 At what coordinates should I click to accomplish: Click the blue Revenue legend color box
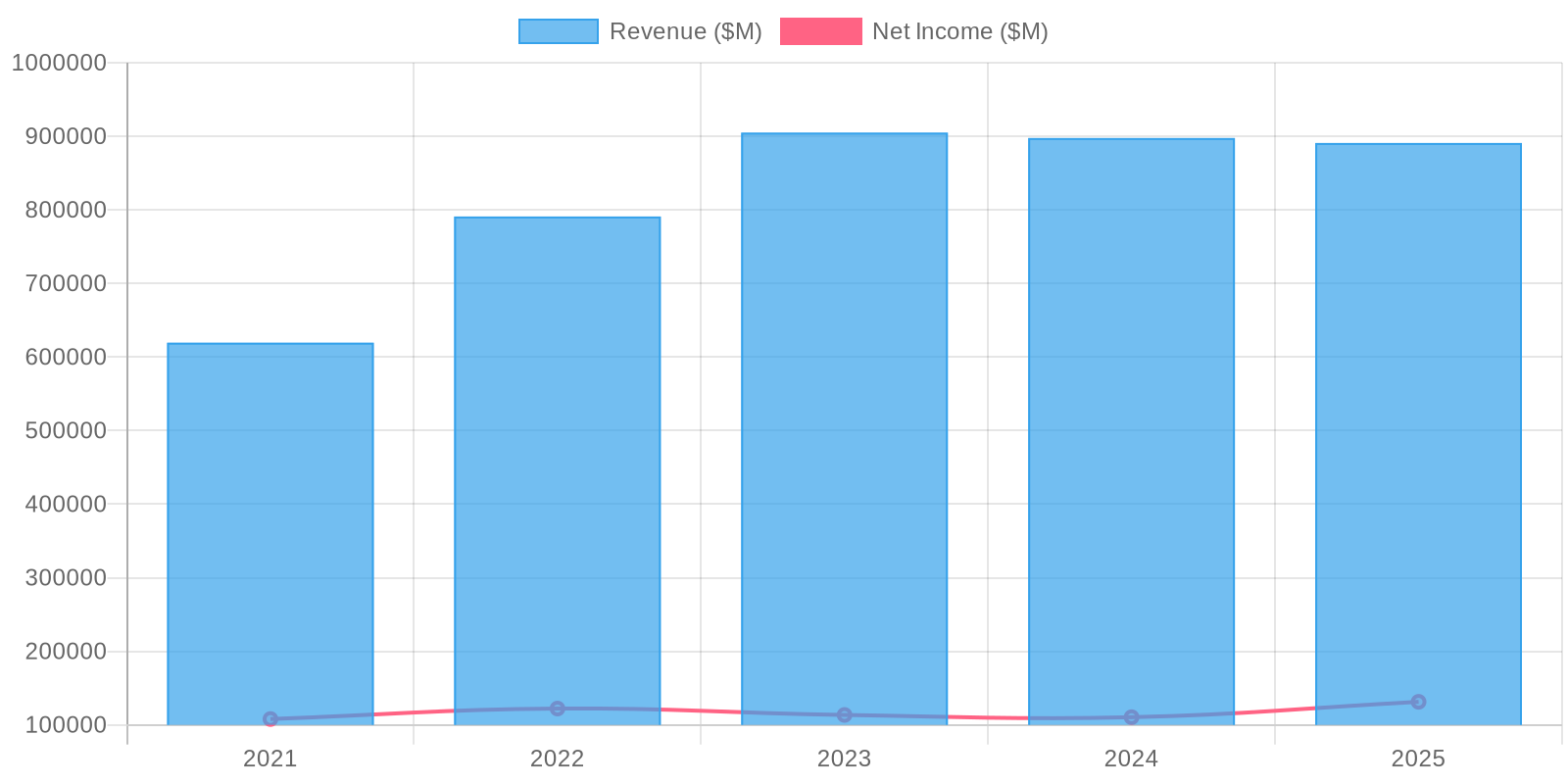[558, 31]
